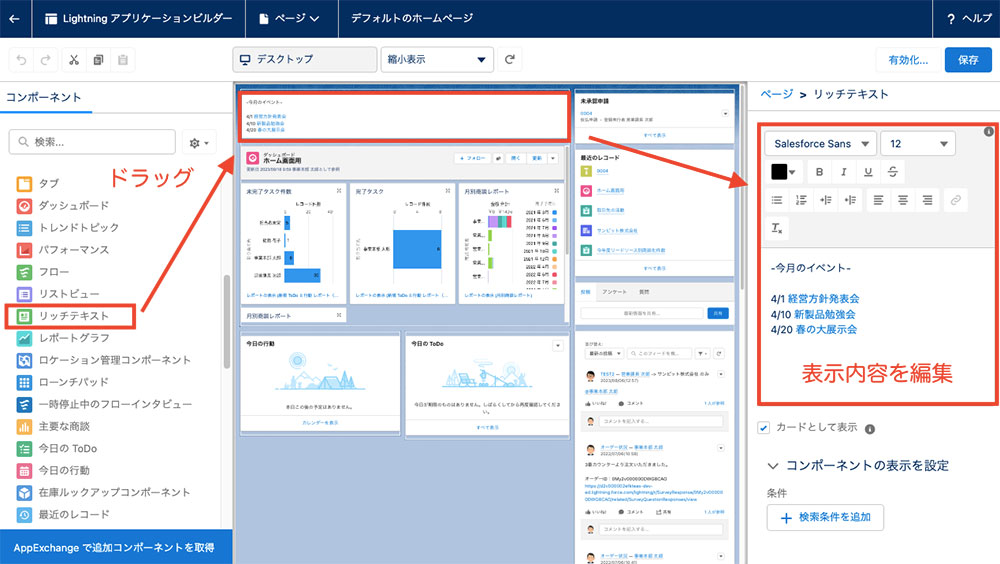Select the 最近のレコード component
The width and height of the screenshot is (1000, 564).
pos(64,514)
